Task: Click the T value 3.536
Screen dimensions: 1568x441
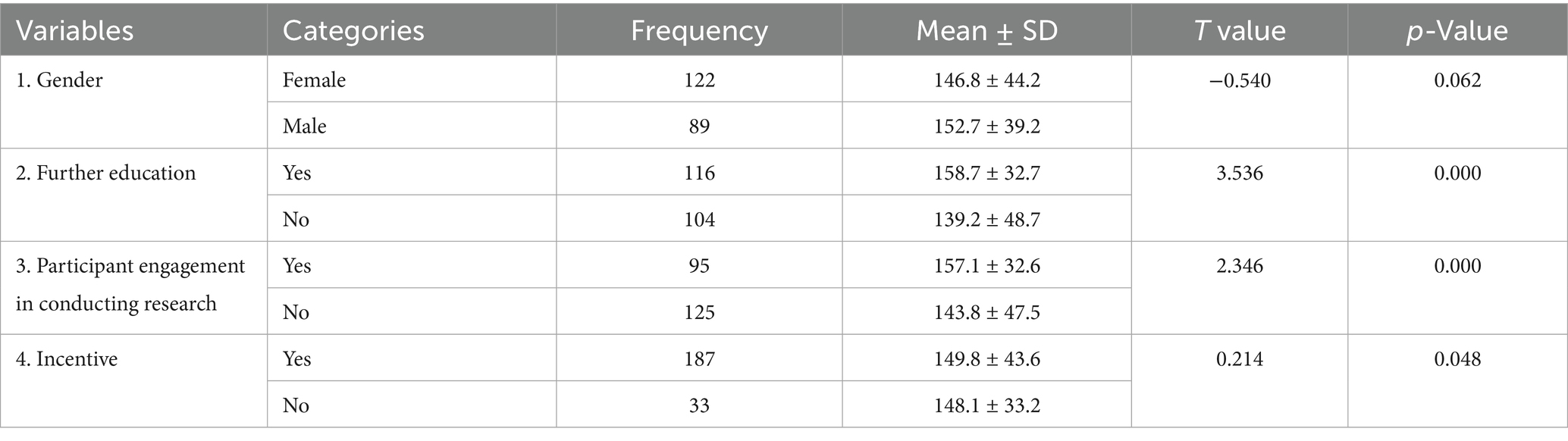Action: pos(1240,173)
